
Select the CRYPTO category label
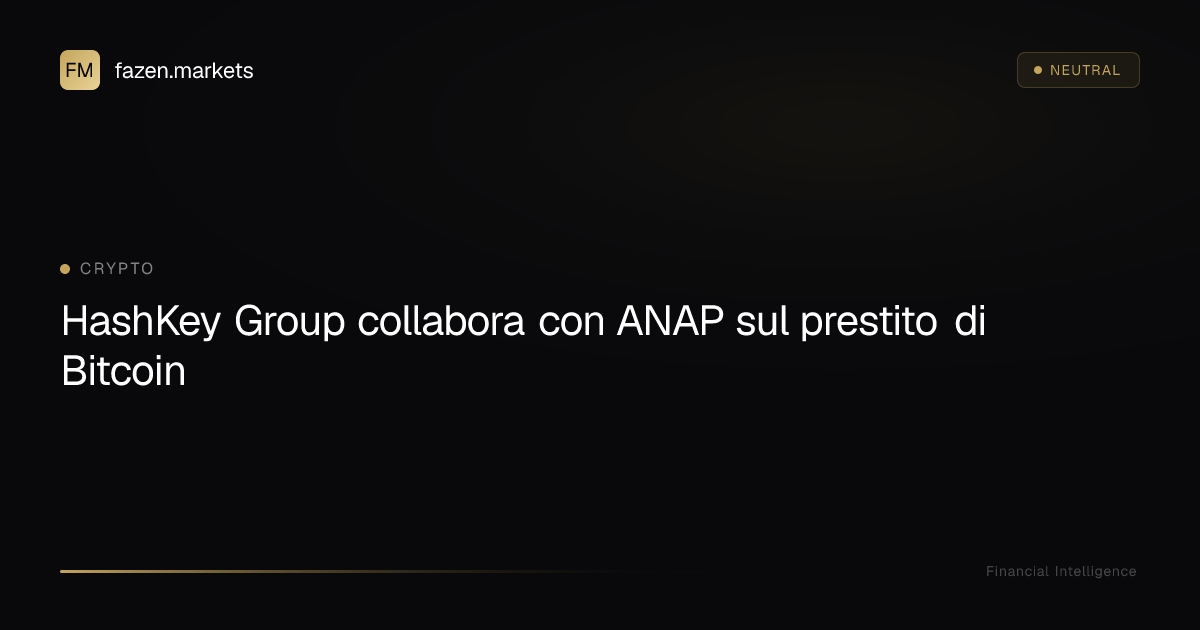pos(117,269)
